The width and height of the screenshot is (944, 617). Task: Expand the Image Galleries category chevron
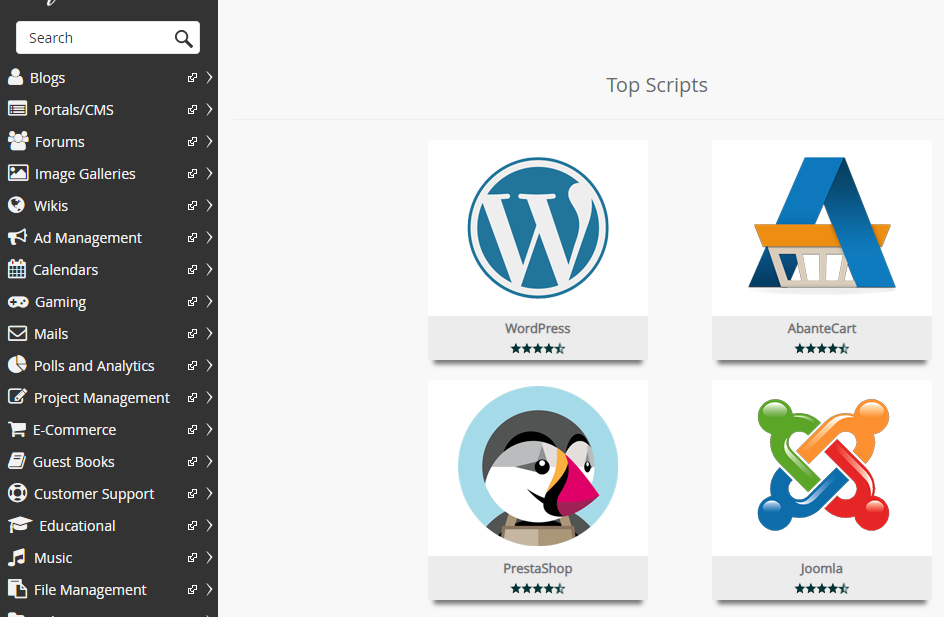pos(209,173)
